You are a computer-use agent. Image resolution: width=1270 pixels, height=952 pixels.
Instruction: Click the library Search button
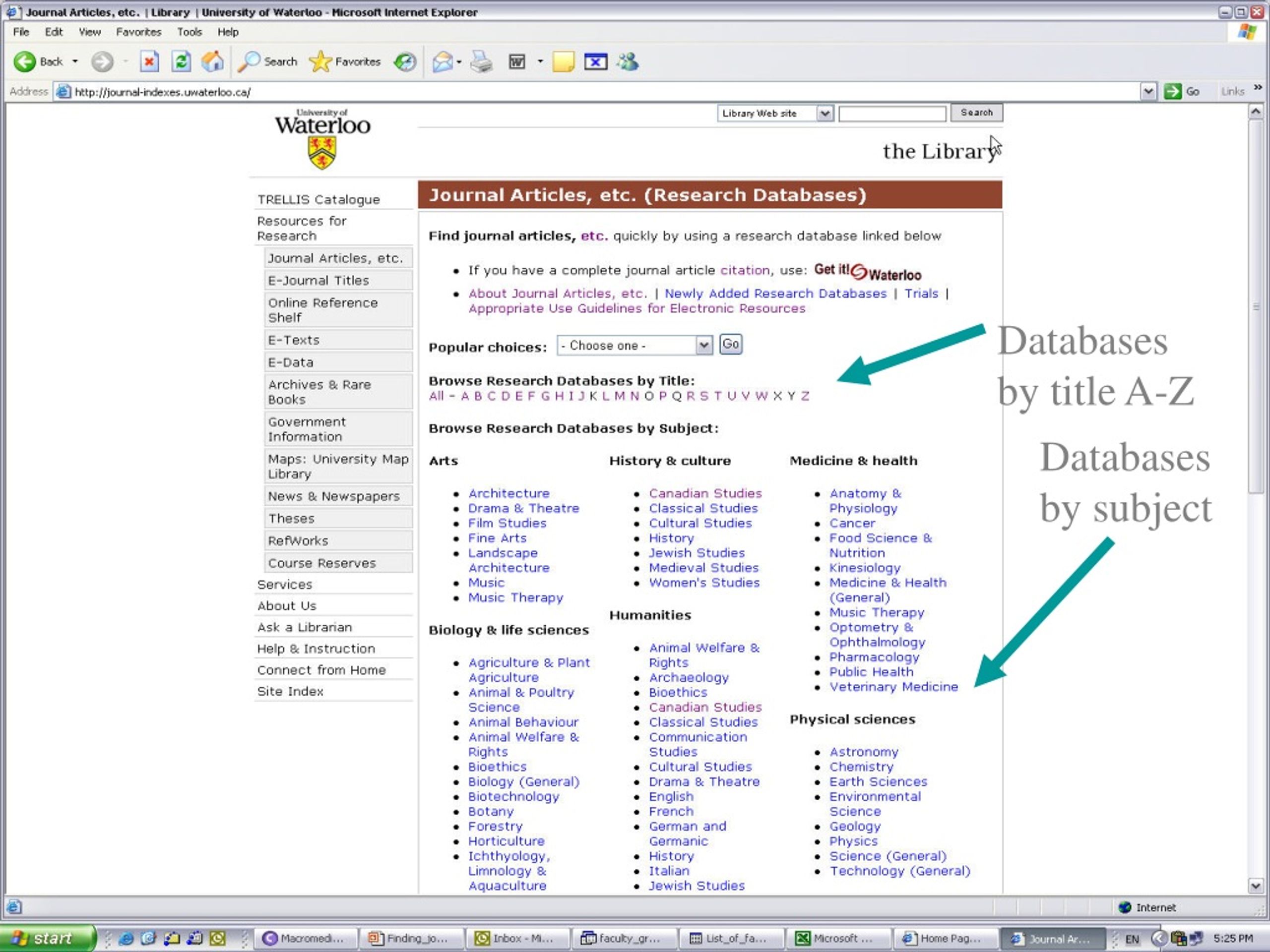coord(976,113)
